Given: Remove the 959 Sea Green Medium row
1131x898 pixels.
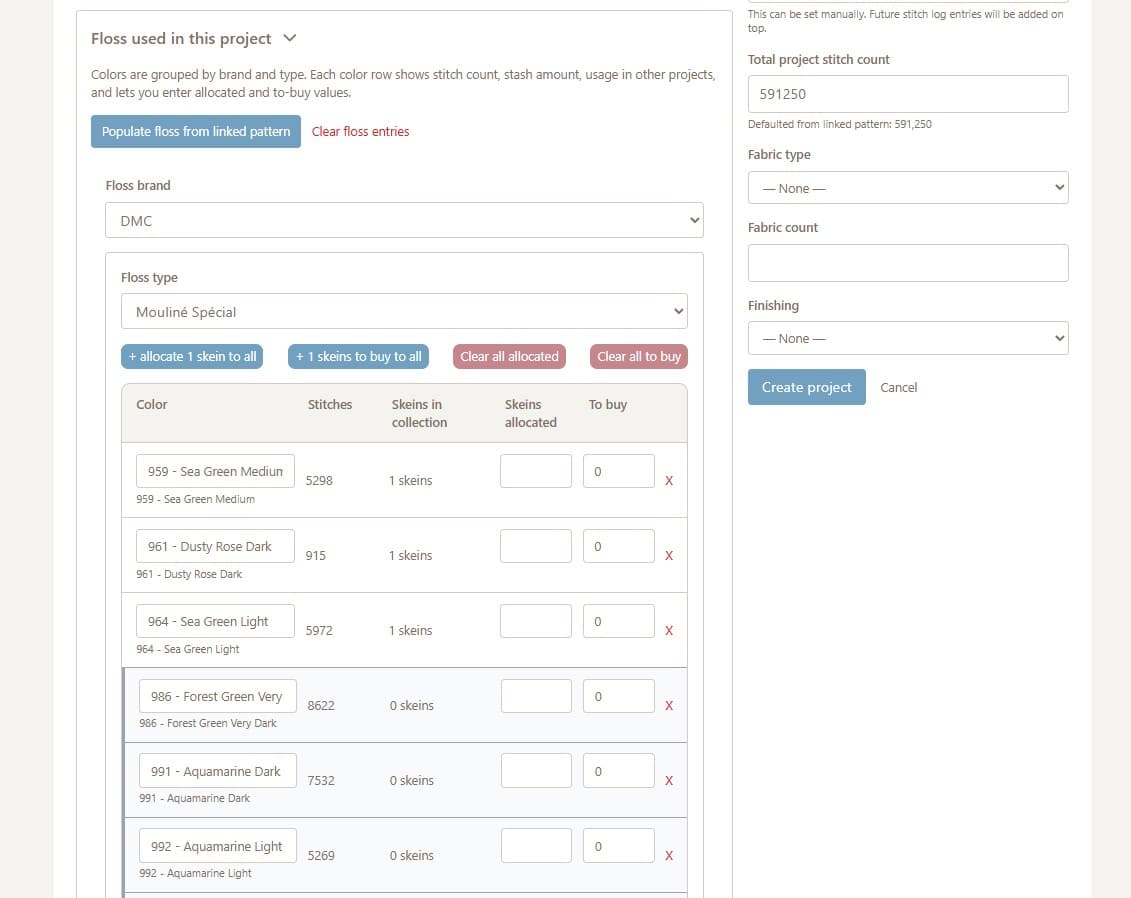Looking at the screenshot, I should click(x=669, y=481).
